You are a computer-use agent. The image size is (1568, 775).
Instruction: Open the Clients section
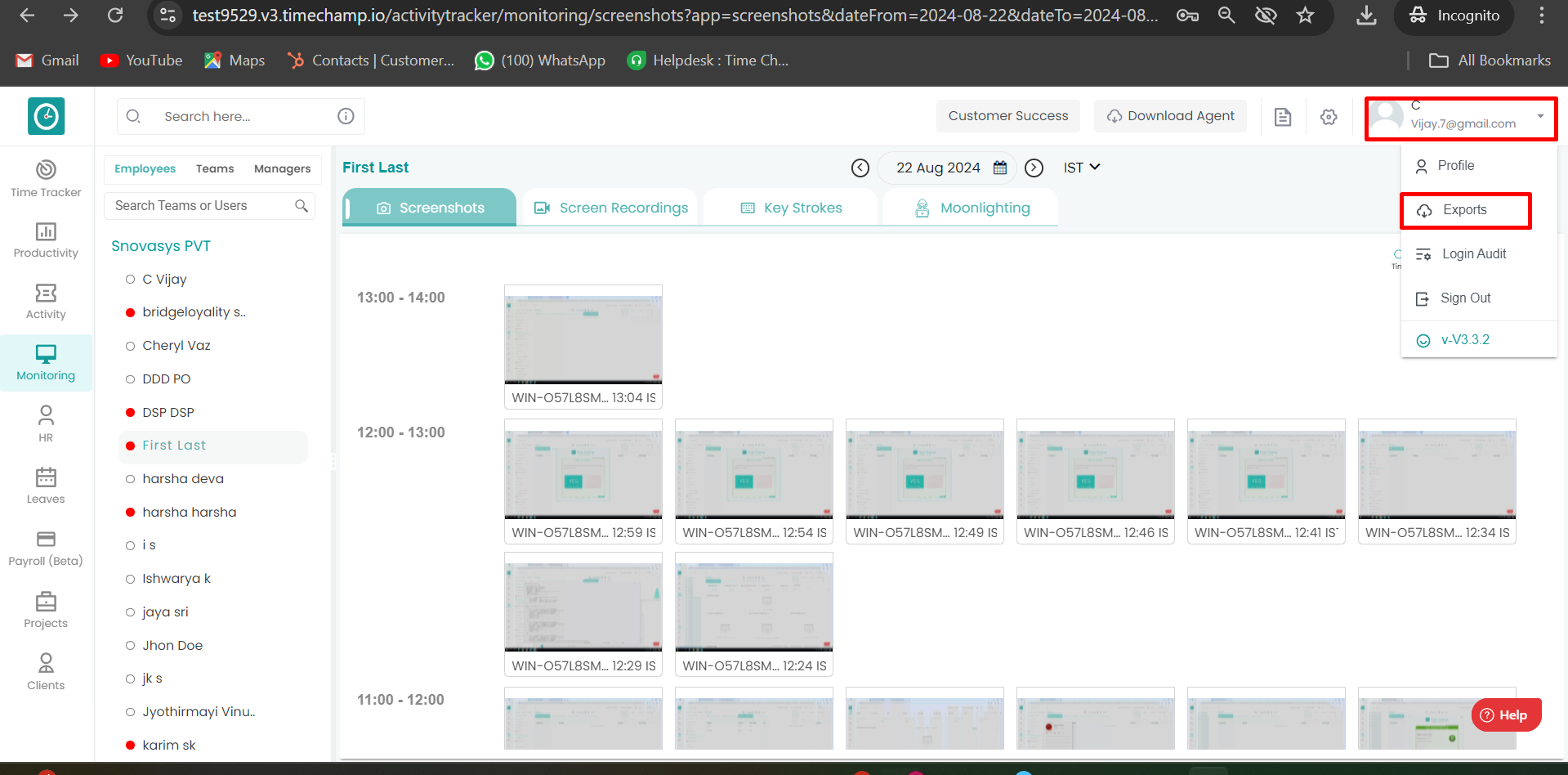tap(46, 672)
